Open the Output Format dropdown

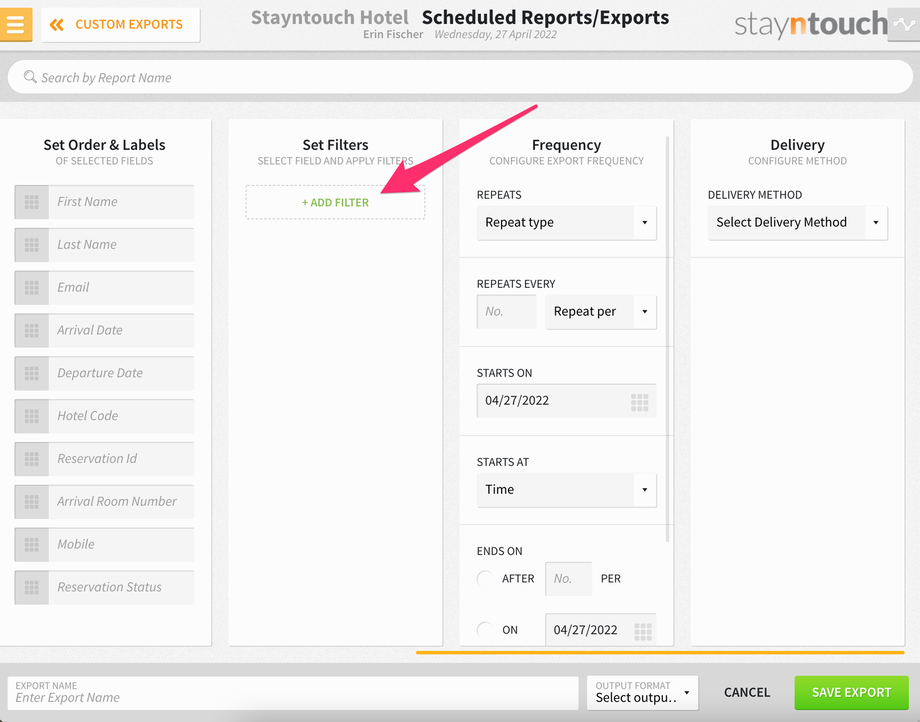click(642, 693)
